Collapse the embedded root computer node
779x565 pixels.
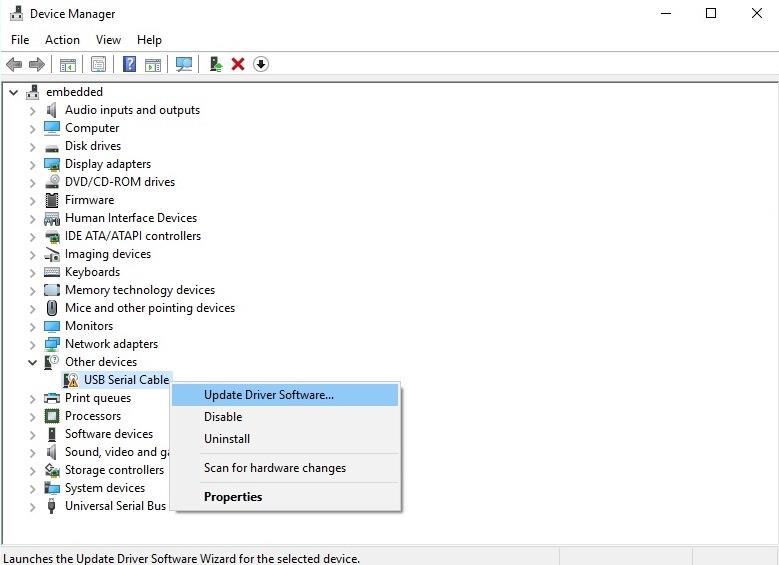coord(14,92)
